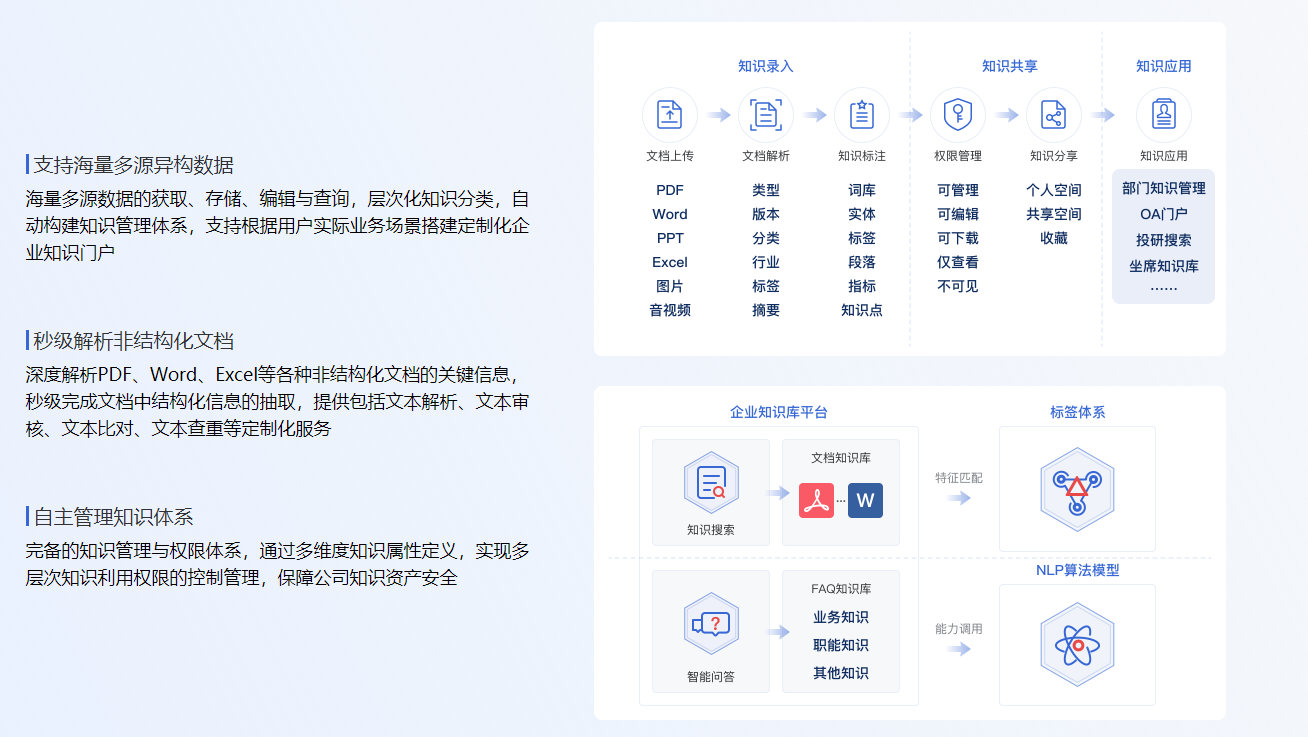Image resolution: width=1308 pixels, height=737 pixels.
Task: Click 坐席知识库 in the 知识应用 box
Action: click(x=1164, y=266)
